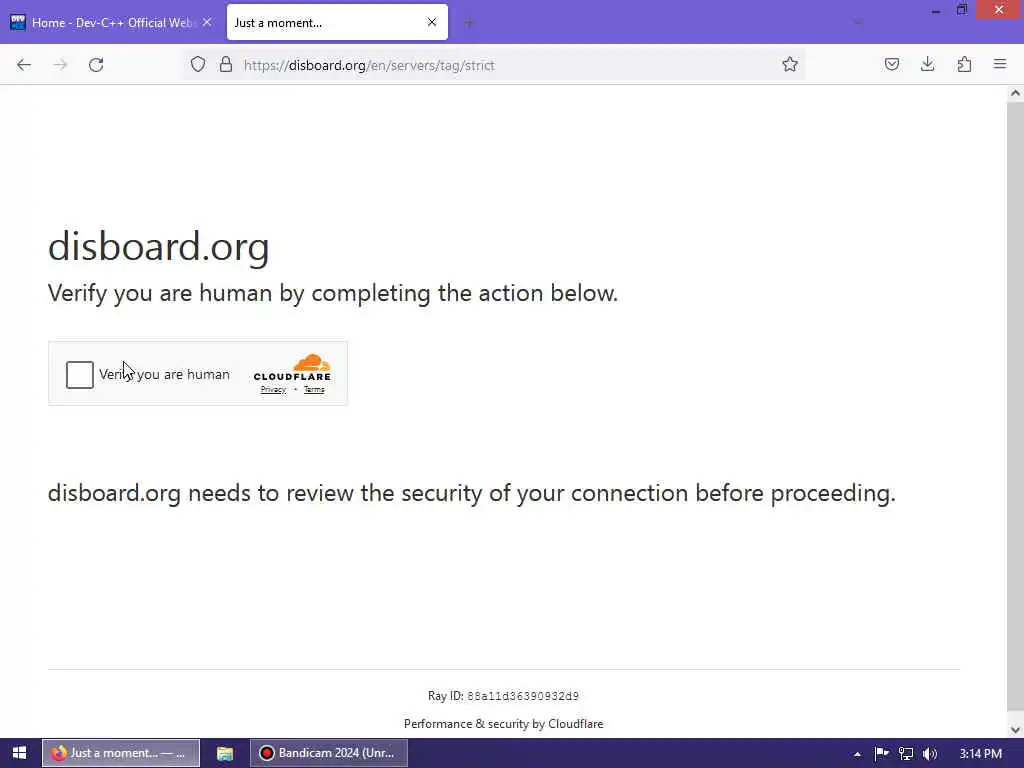Restore down the Firefox window

tap(962, 10)
